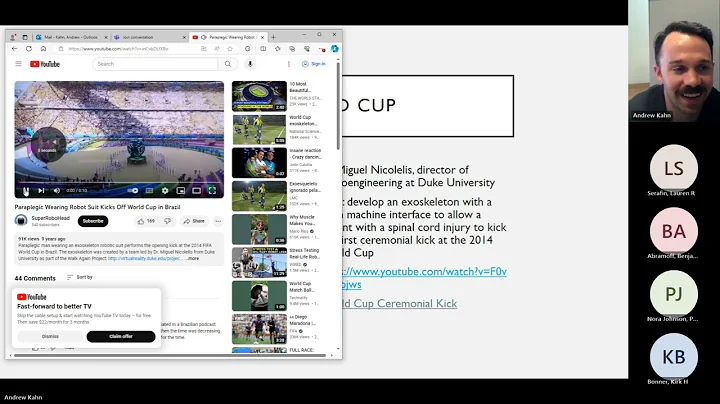Image resolution: width=720 pixels, height=404 pixels.
Task: Open YouTube settings three-dot menu
Action: coord(289,64)
